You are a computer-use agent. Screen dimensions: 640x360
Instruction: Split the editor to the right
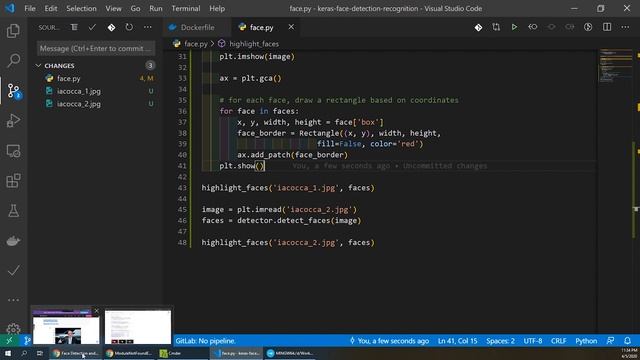click(x=607, y=27)
